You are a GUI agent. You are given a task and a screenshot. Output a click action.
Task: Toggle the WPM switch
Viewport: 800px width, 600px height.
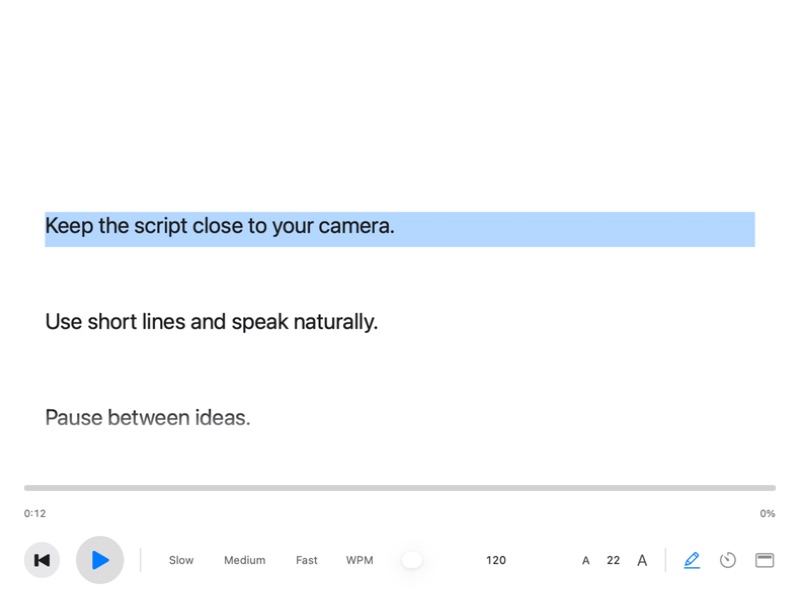(x=412, y=560)
